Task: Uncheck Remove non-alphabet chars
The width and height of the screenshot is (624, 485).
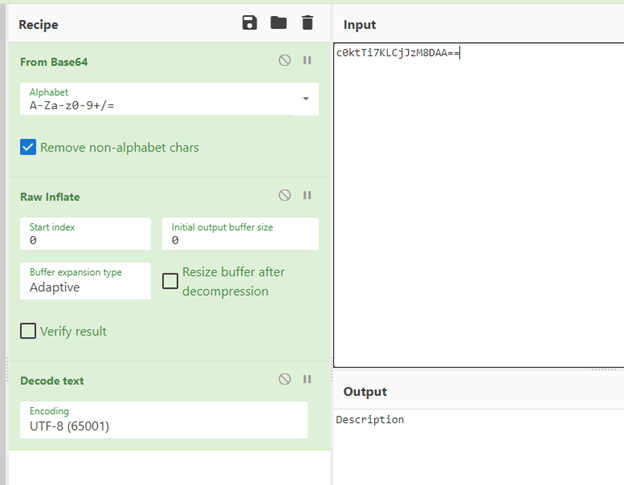Action: (x=28, y=147)
